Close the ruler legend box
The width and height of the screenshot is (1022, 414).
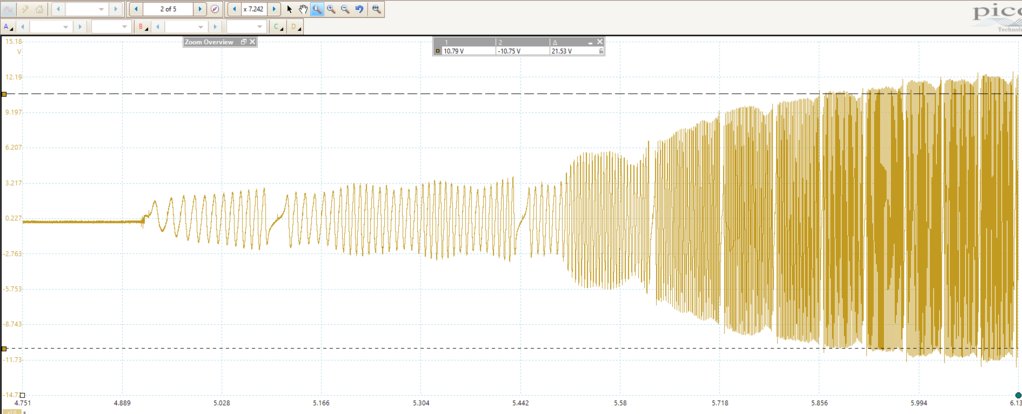(600, 42)
